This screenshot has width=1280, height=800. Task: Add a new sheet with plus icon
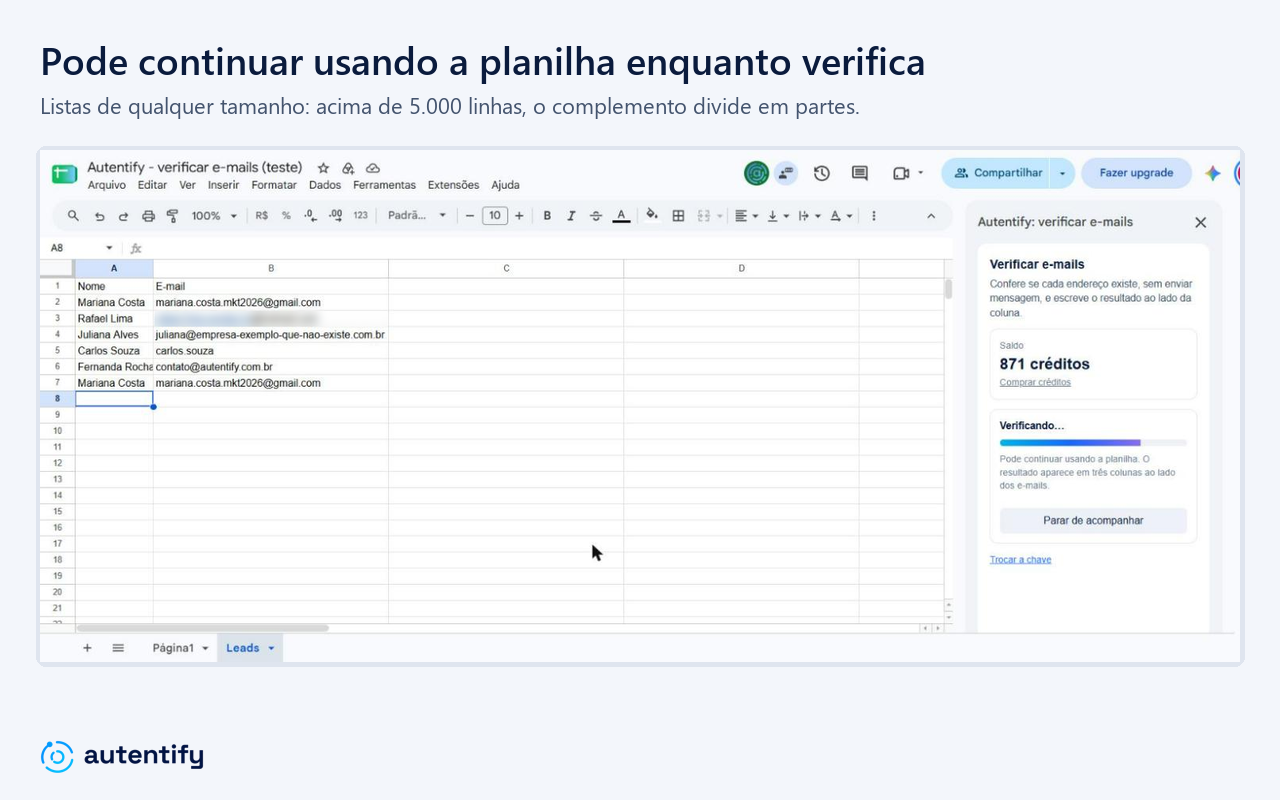87,648
